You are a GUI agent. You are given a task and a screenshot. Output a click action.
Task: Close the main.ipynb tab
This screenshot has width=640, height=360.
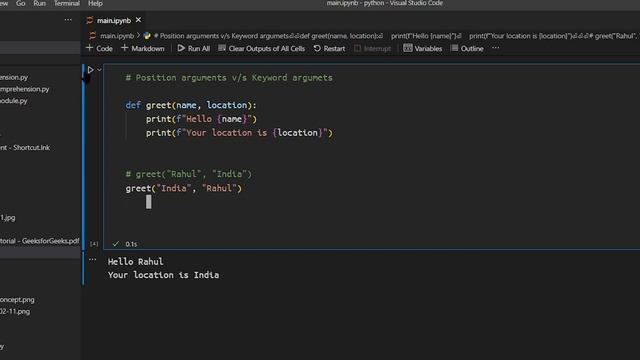tap(138, 20)
